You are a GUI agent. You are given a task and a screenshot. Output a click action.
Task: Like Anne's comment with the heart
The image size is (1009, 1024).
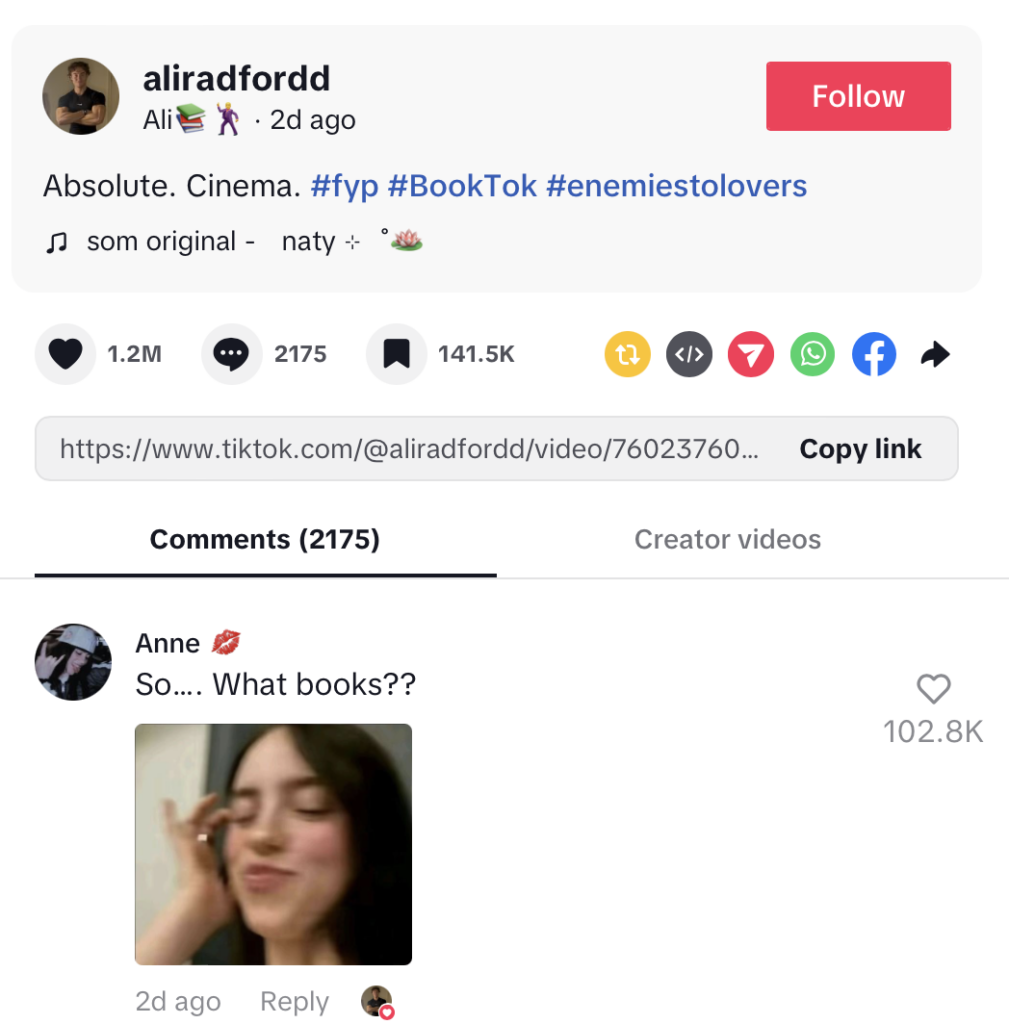(933, 688)
